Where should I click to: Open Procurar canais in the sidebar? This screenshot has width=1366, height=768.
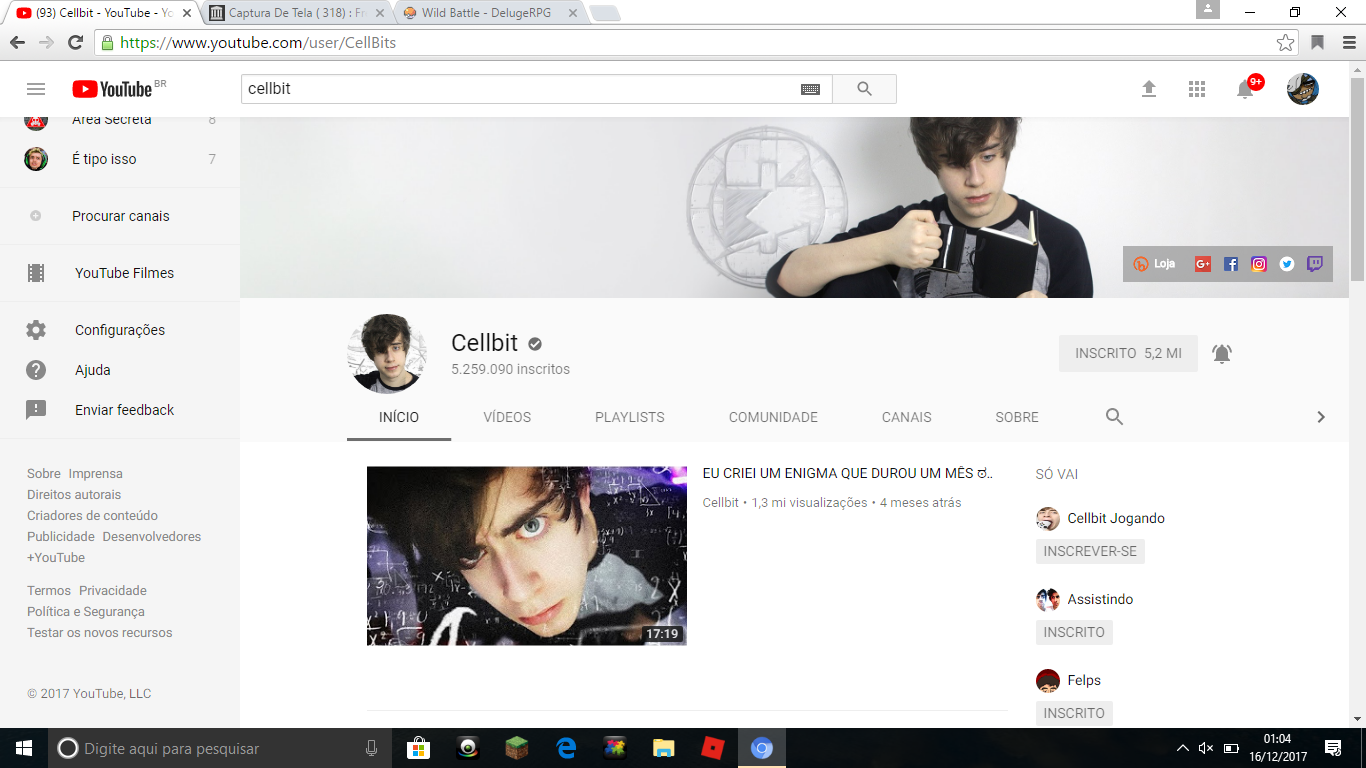coord(120,216)
